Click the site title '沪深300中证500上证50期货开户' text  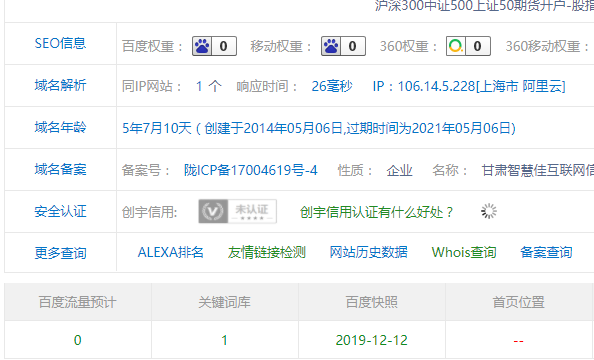tap(469, 6)
